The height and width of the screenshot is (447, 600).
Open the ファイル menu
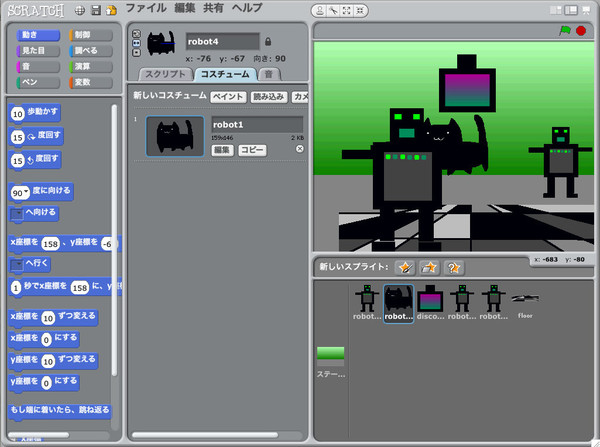tap(146, 8)
